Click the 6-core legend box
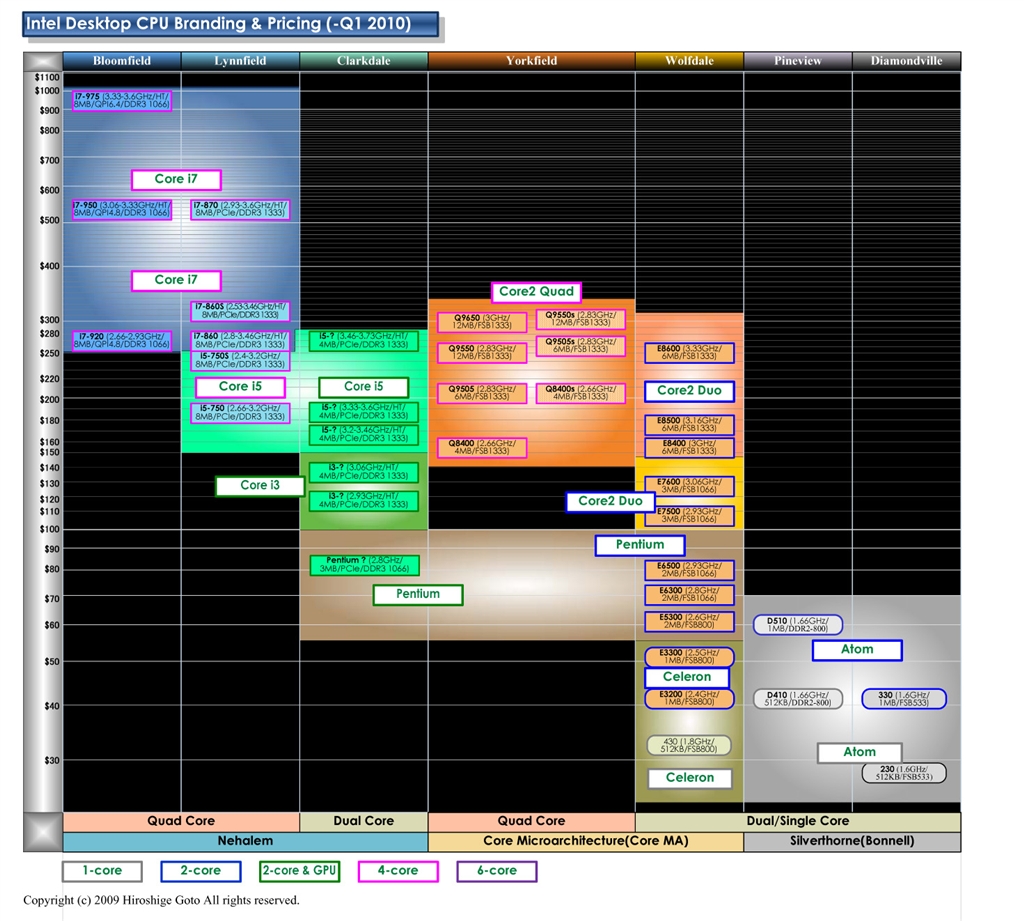The width and height of the screenshot is (1024, 921). (x=497, y=871)
